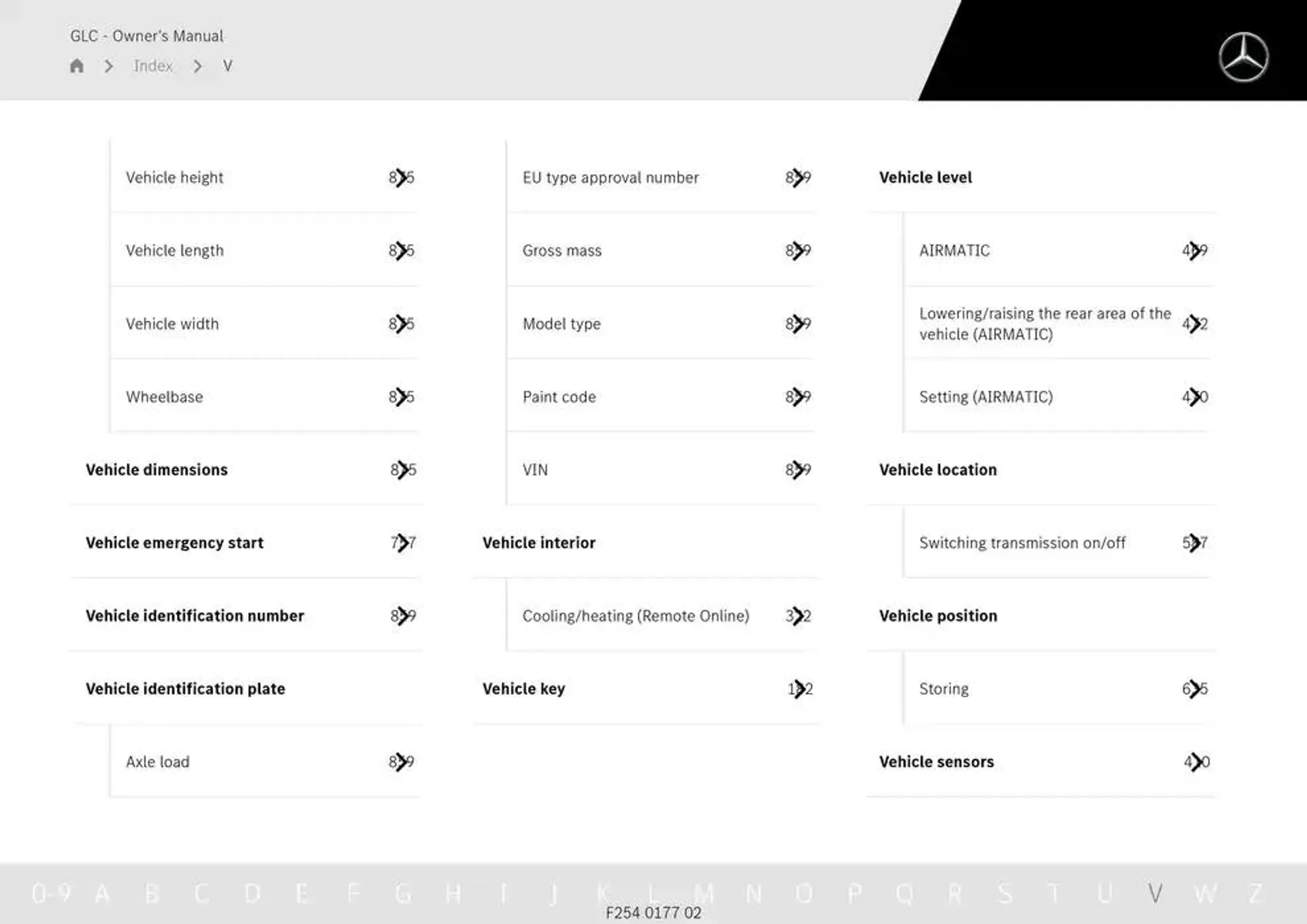Screen dimensions: 1307x924
Task: Click the forward arrow next to Vehicle key
Action: click(798, 688)
